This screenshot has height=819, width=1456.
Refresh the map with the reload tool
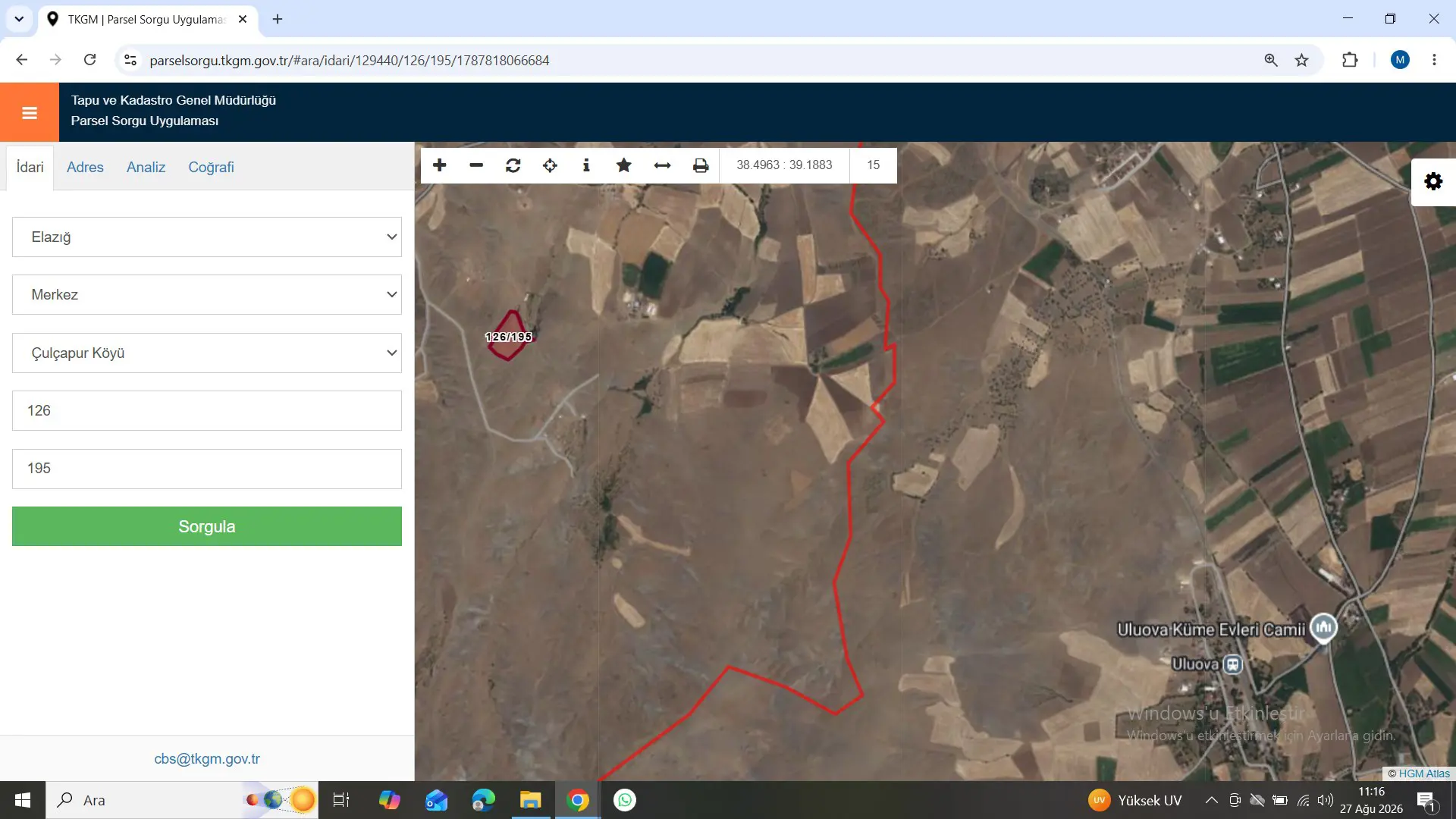513,165
